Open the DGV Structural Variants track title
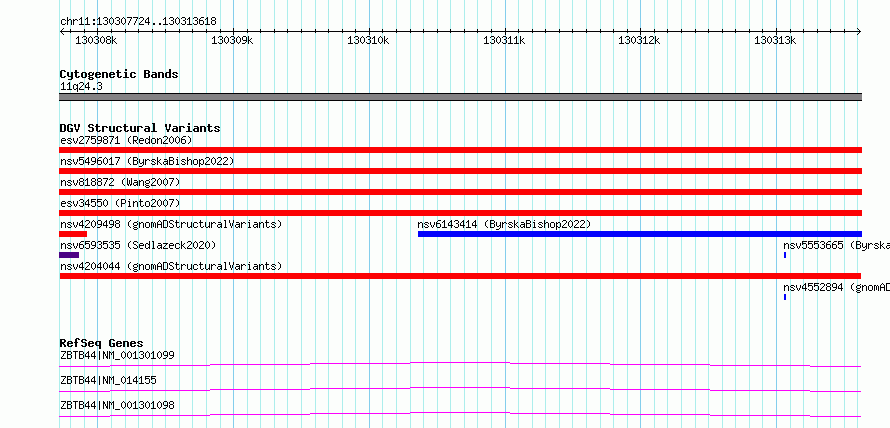Screen dimensions: 890x428 tap(140, 128)
